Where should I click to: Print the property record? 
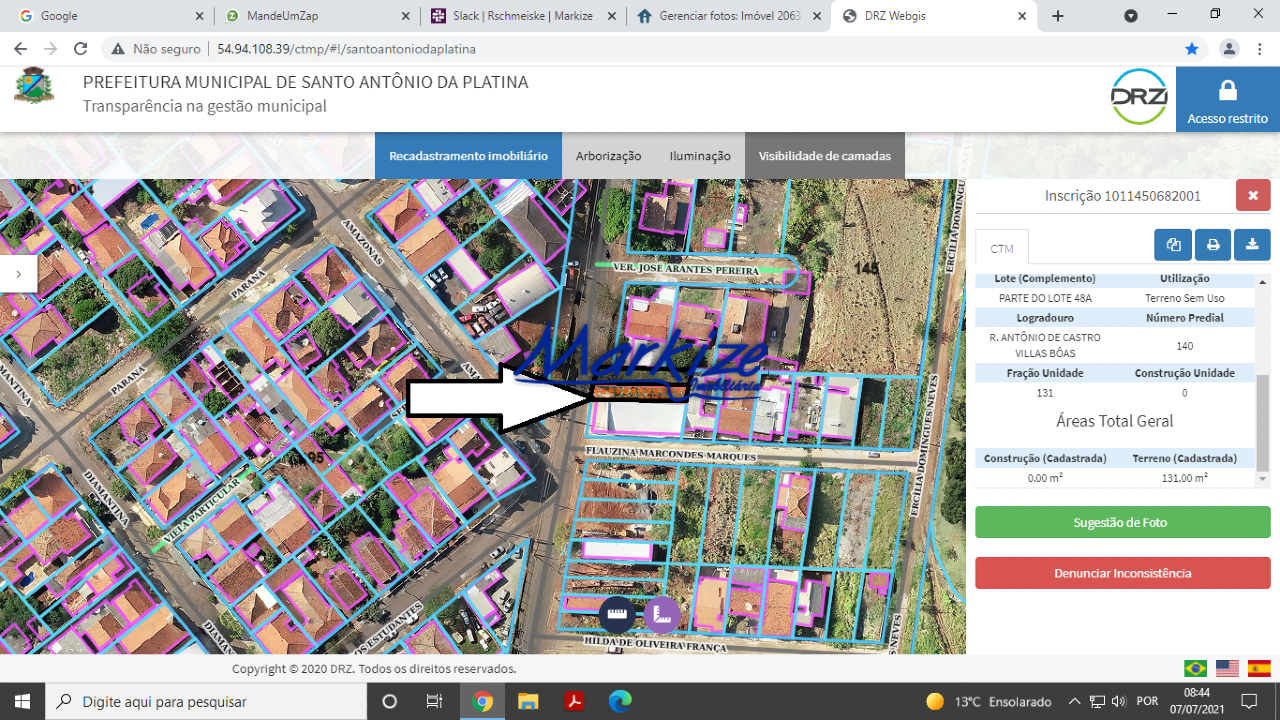1212,244
